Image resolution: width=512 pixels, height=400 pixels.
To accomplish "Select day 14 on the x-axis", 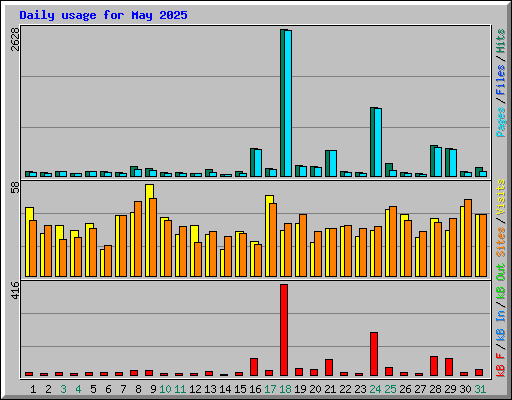I will [x=225, y=389].
